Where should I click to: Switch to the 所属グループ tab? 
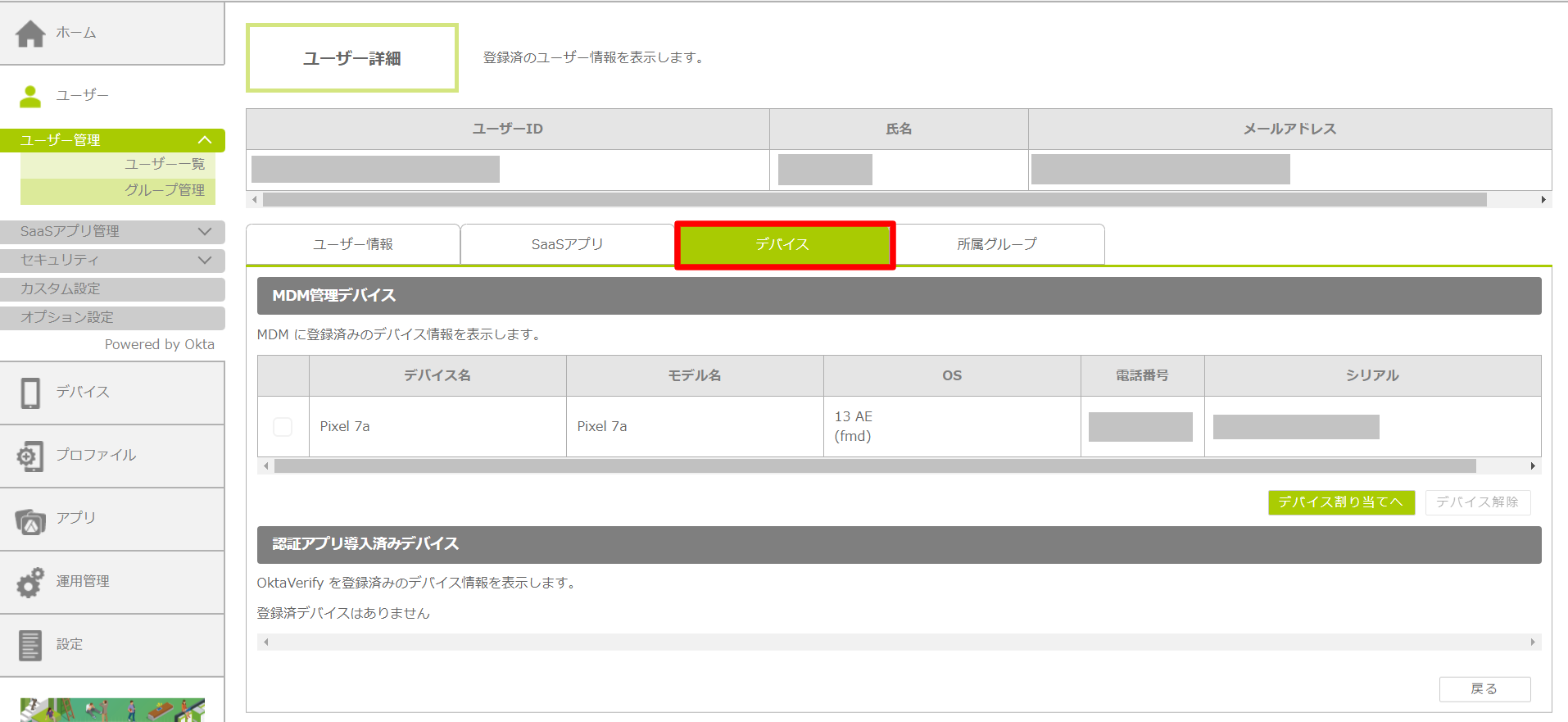click(997, 244)
